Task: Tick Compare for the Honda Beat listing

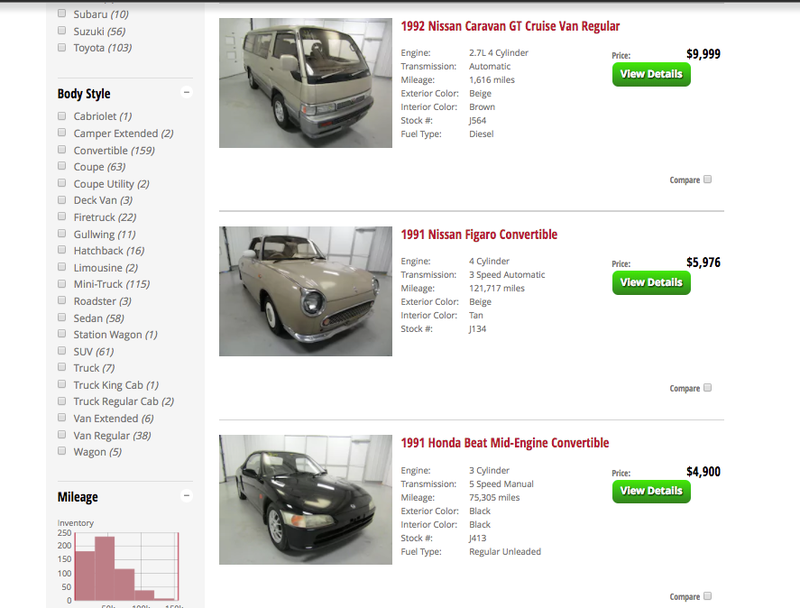Action: pos(708,596)
